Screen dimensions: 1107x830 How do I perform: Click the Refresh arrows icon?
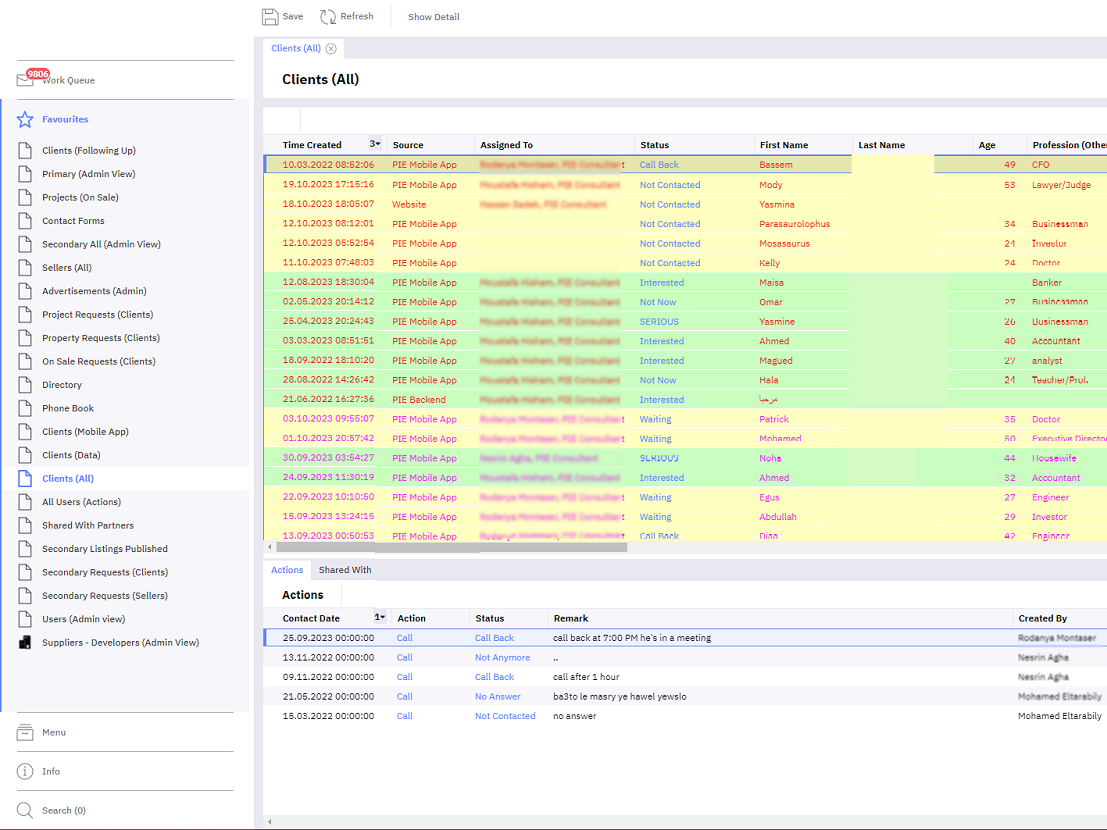(328, 17)
